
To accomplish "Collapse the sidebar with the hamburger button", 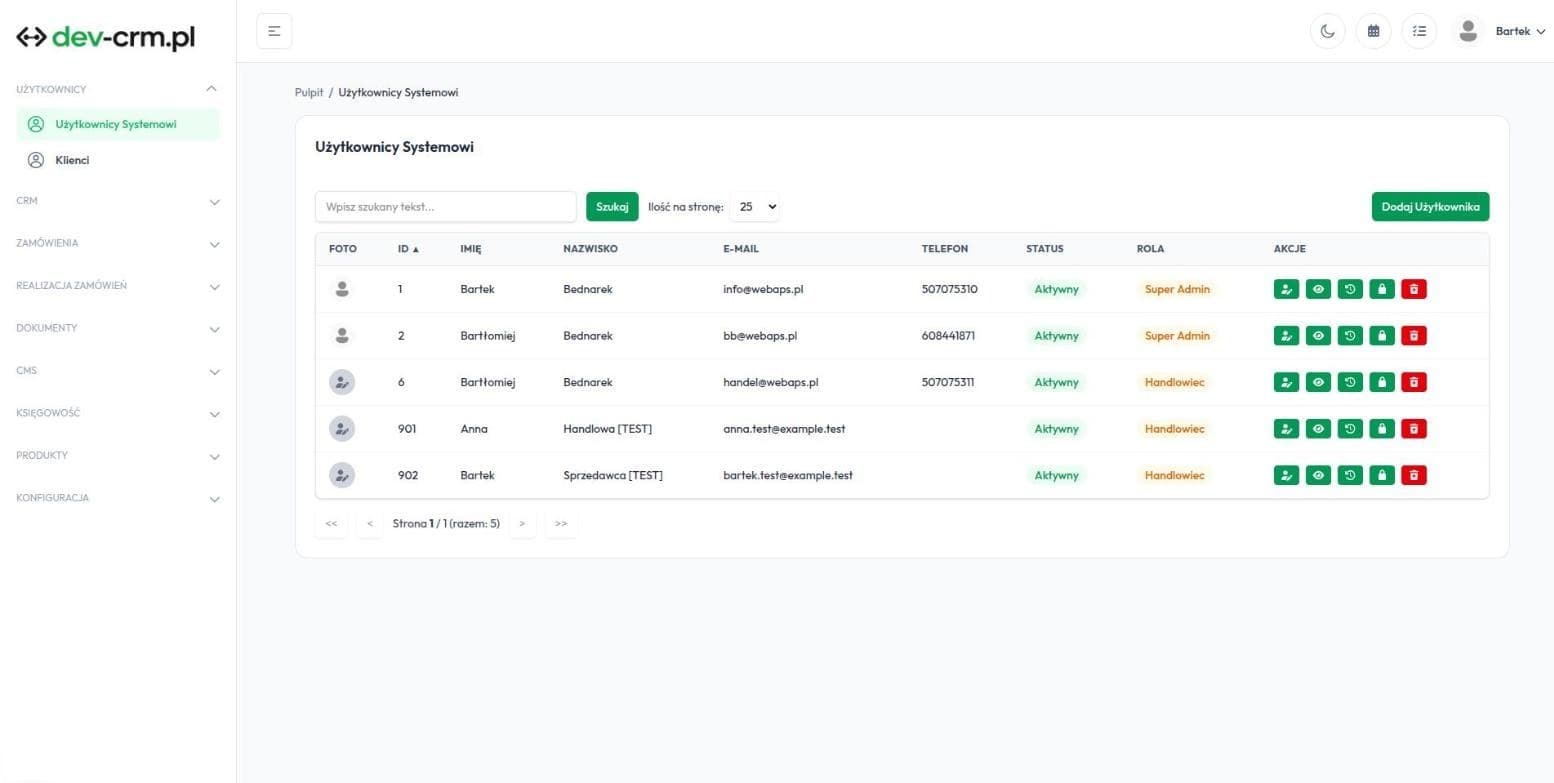I will click(x=274, y=31).
